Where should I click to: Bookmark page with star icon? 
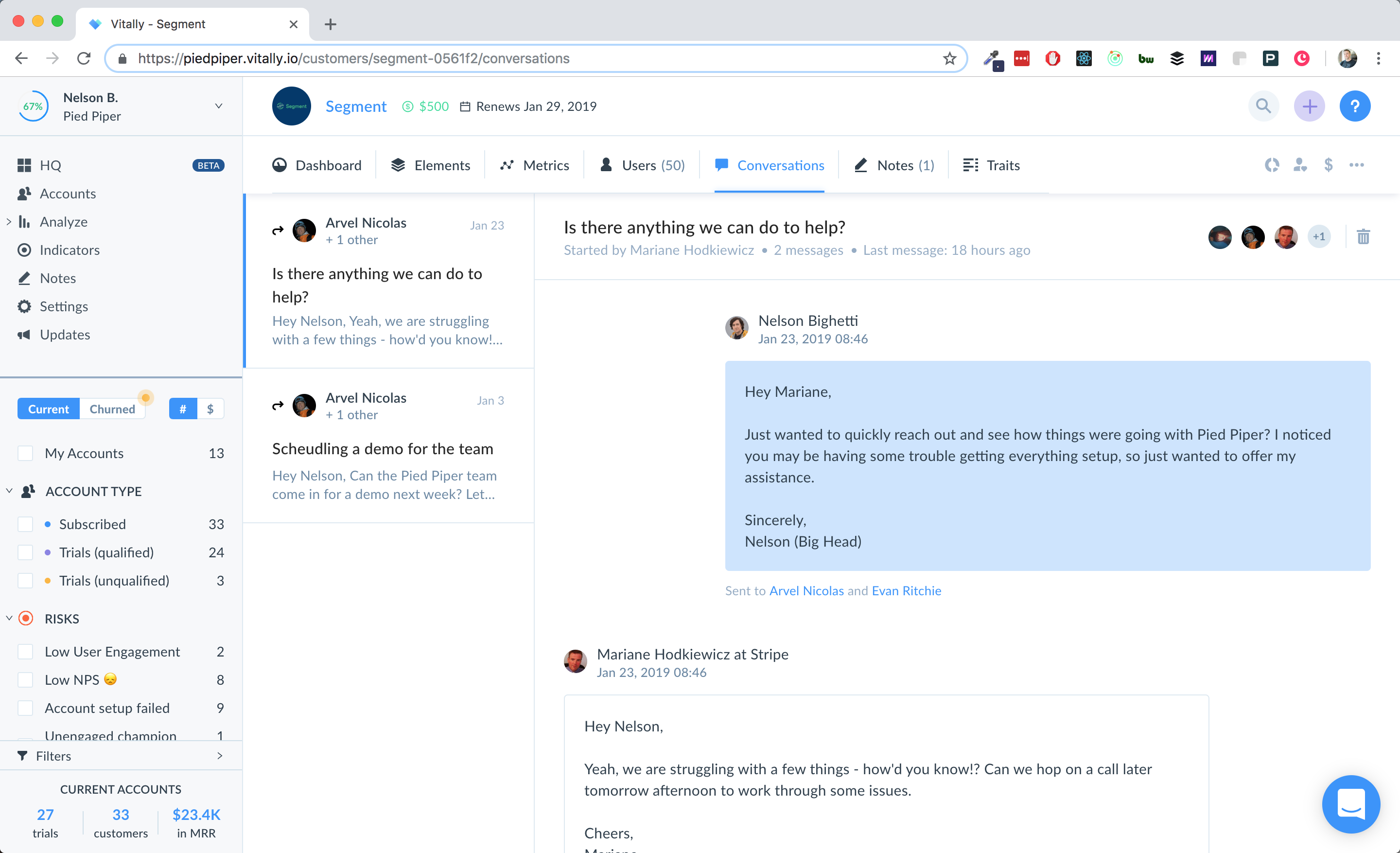[949, 58]
